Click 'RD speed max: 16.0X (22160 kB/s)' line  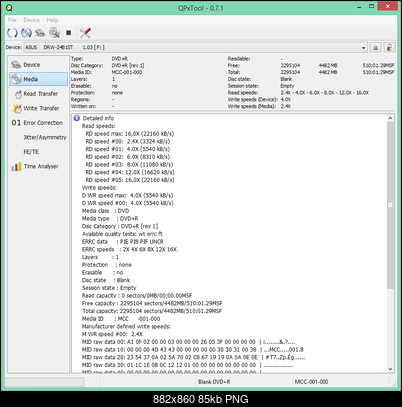(x=130, y=134)
